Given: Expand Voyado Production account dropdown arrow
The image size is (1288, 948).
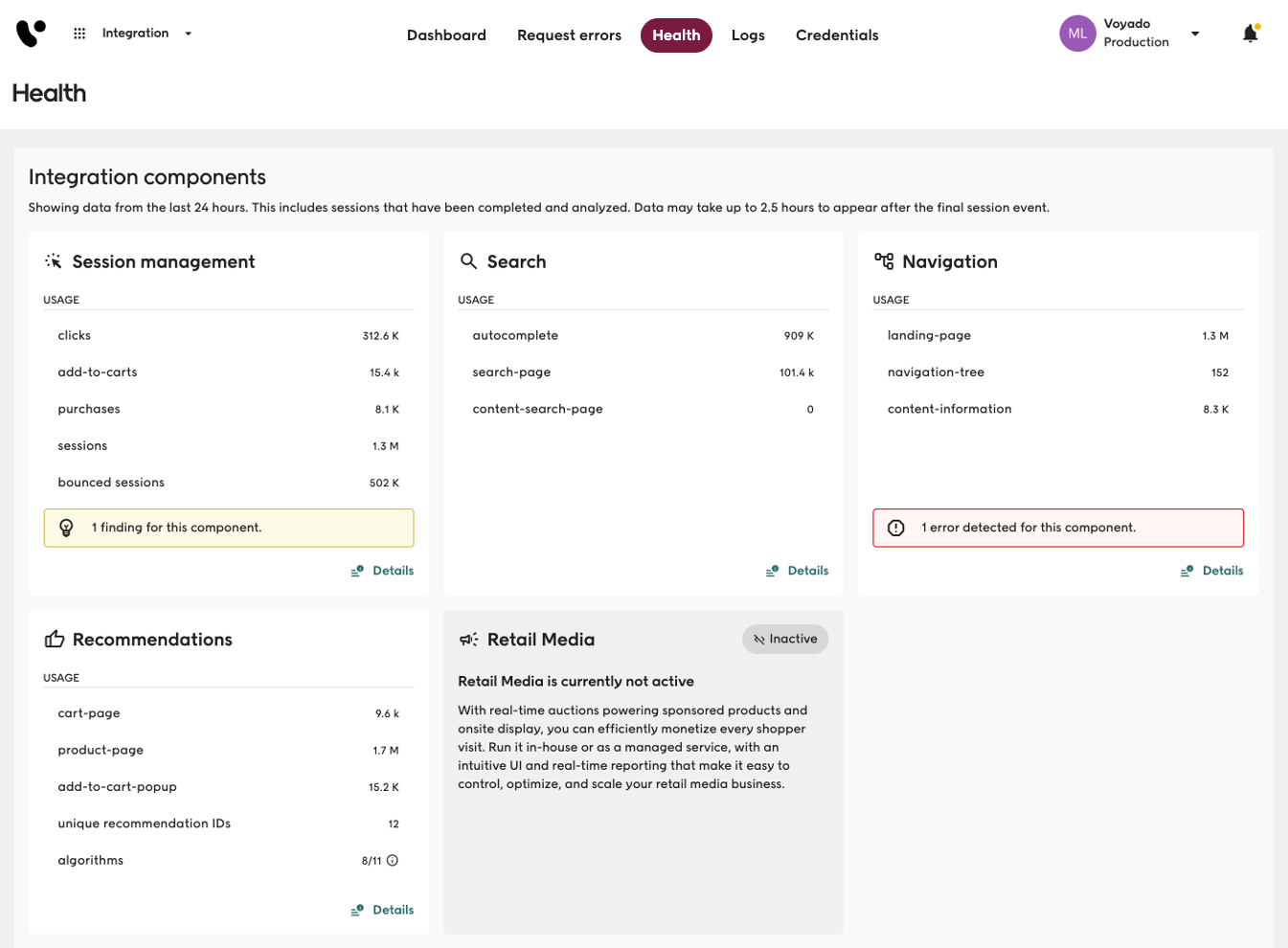Looking at the screenshot, I should tap(1195, 34).
